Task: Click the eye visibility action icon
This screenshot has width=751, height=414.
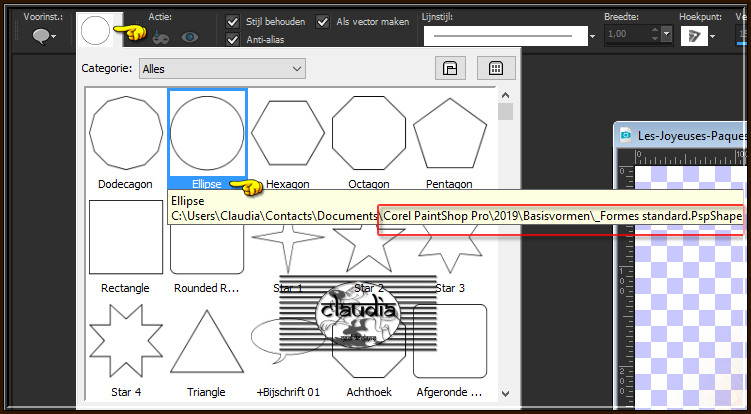Action: coord(190,37)
